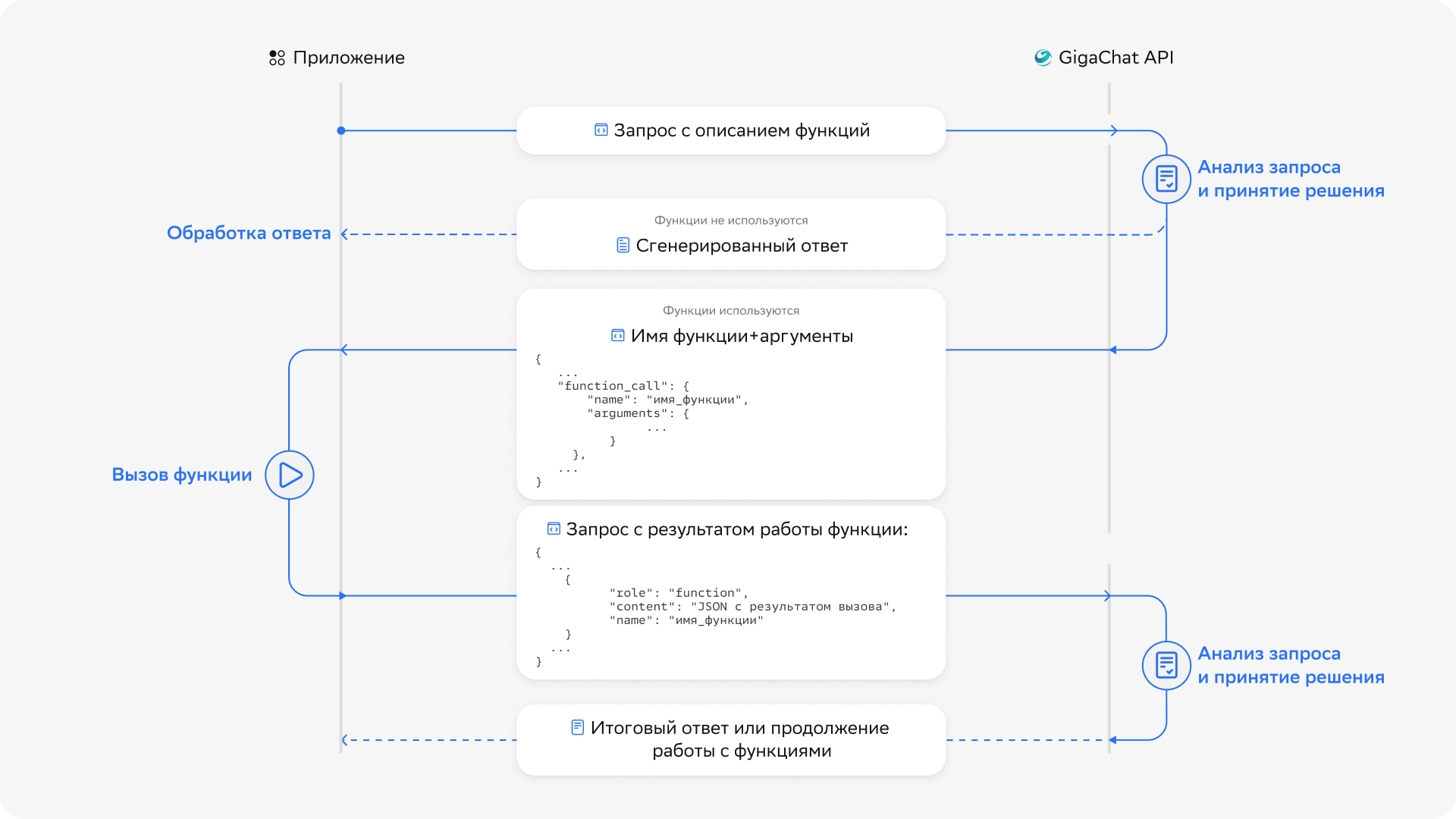Screen dimensions: 1456x819
Task: Click the document icon before Сгенерированный ответ
Action: pyautogui.click(x=623, y=246)
